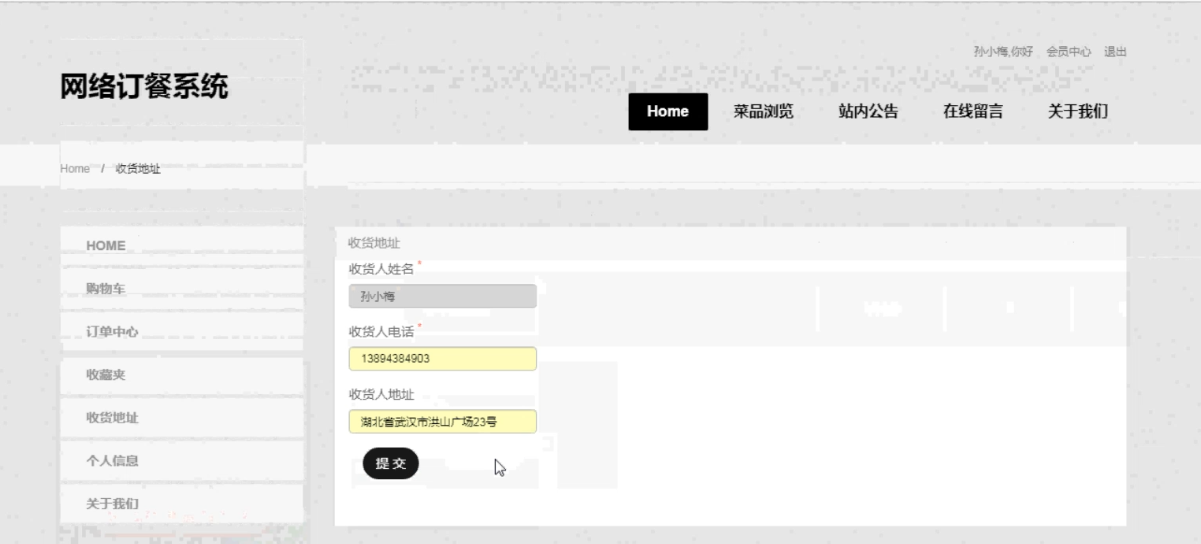Open 购物车 in the left sidebar
This screenshot has width=1201, height=544.
(106, 289)
